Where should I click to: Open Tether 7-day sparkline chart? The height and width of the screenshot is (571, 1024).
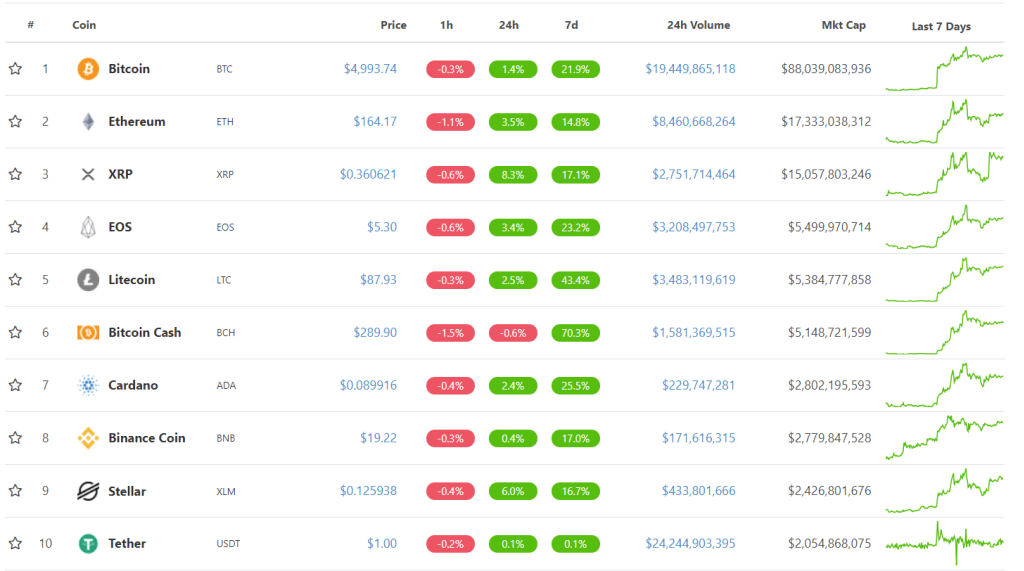(x=944, y=543)
